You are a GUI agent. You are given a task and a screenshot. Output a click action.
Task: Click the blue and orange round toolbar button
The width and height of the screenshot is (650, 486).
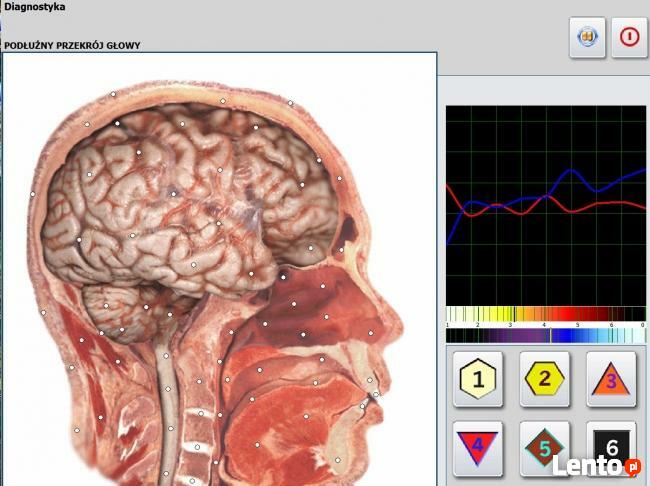588,37
